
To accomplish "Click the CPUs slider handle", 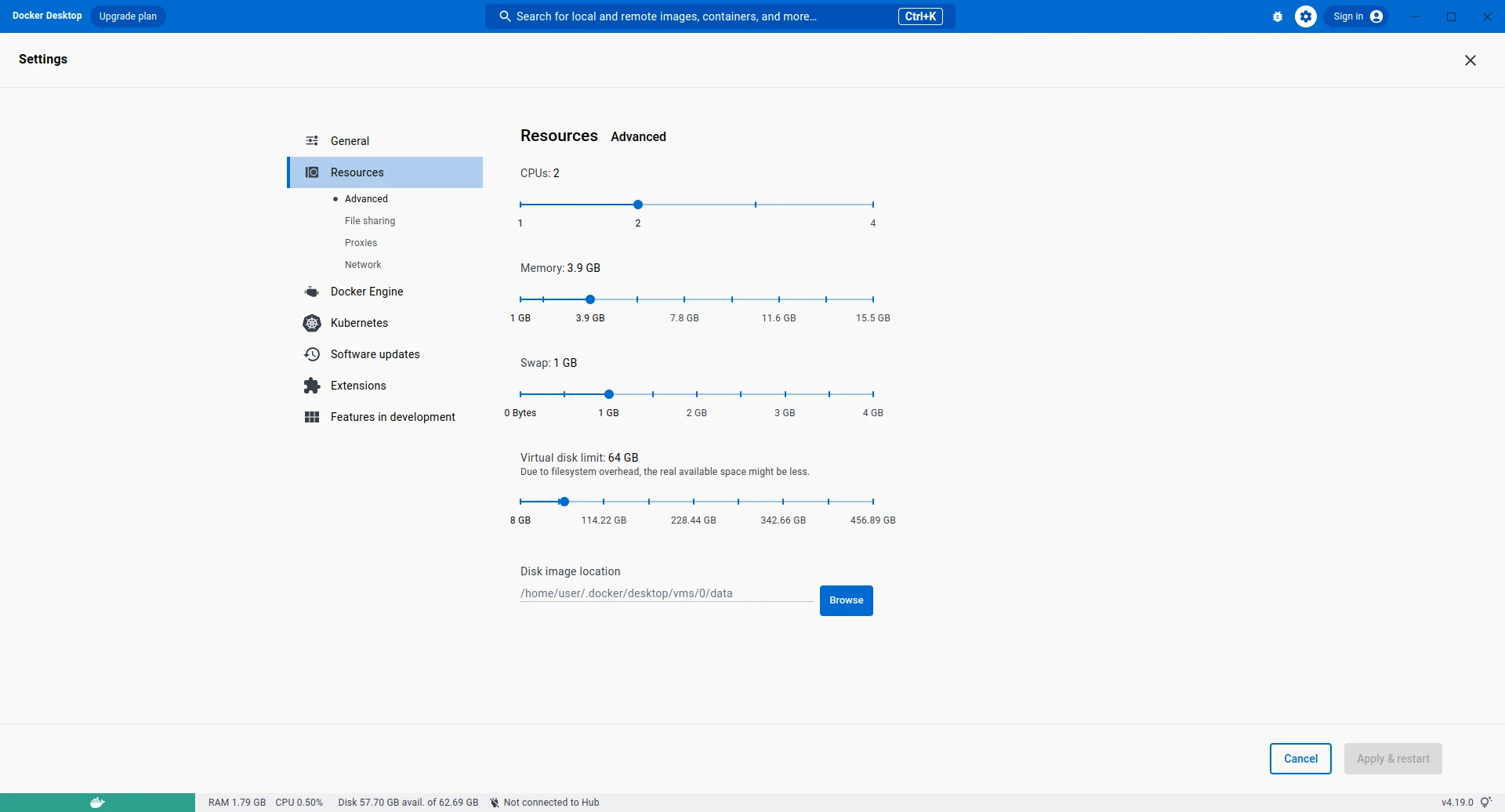I will tap(638, 205).
